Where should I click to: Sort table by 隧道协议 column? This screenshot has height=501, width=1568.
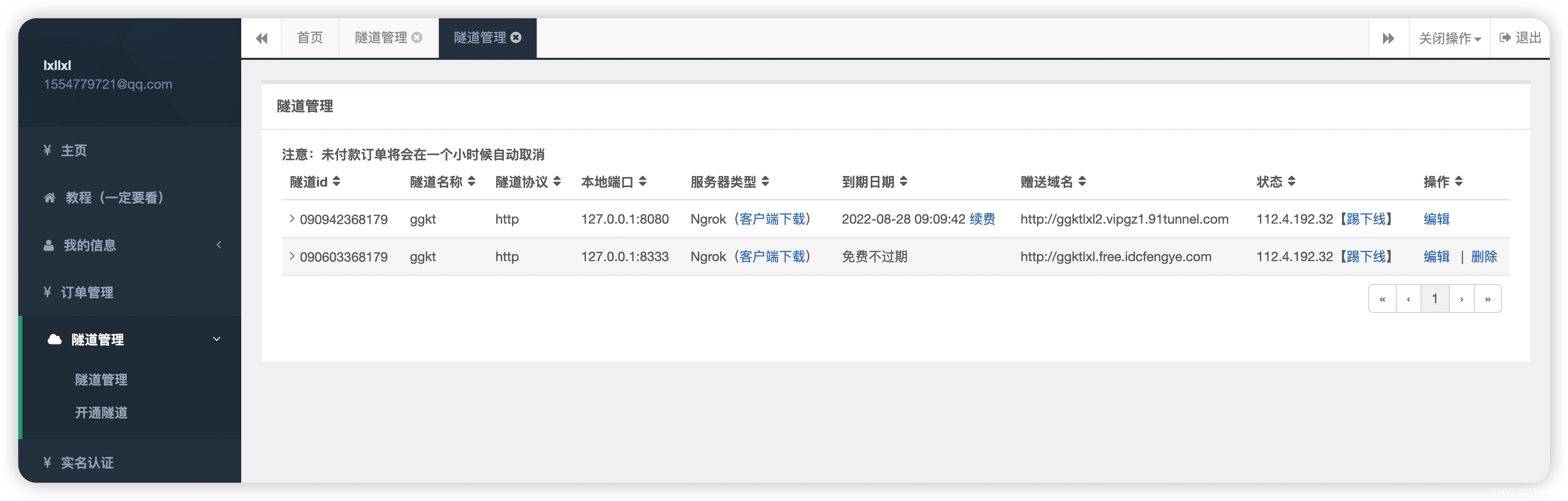pos(528,182)
